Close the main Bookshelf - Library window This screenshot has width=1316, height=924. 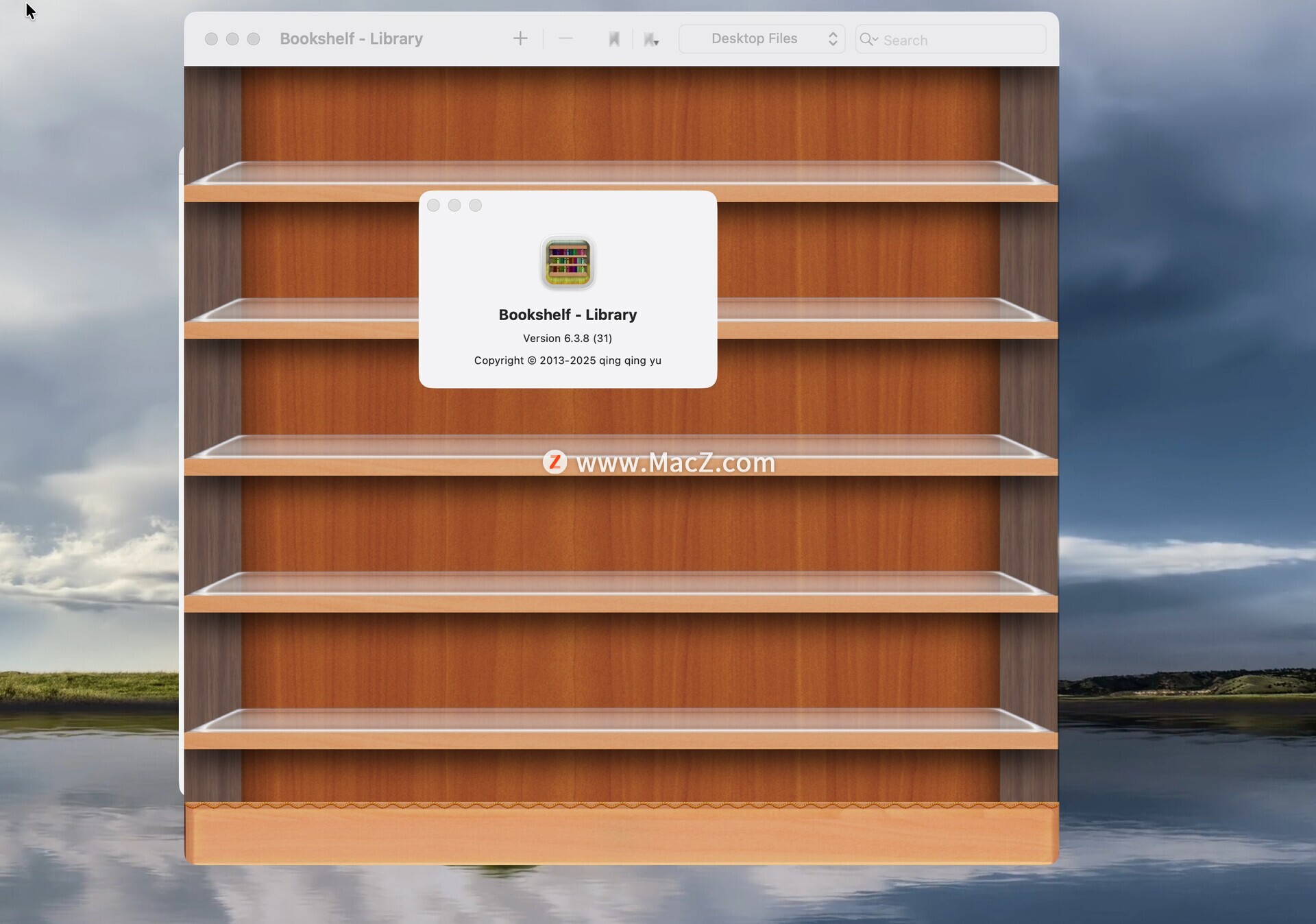tap(211, 39)
